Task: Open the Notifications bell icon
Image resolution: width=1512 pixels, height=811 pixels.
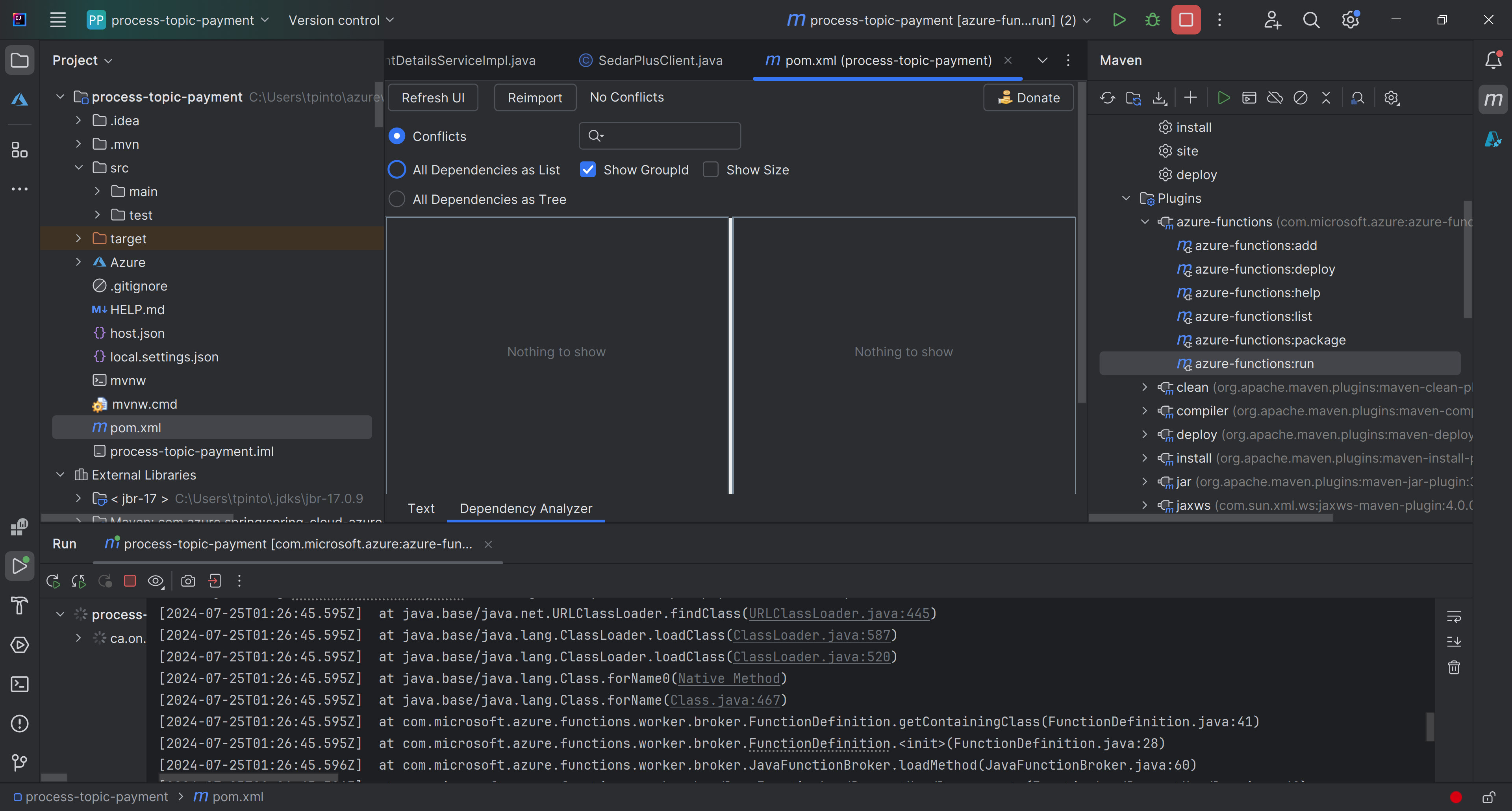Action: (x=1493, y=60)
